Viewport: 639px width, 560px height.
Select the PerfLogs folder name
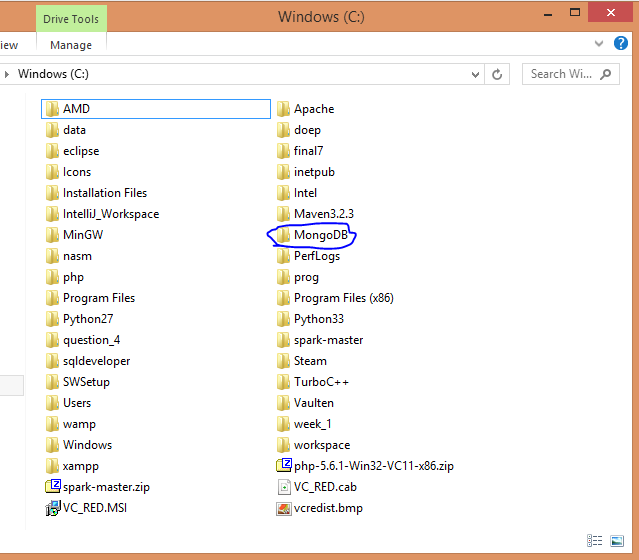pos(317,256)
